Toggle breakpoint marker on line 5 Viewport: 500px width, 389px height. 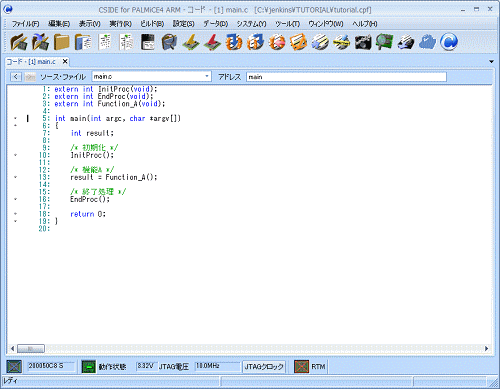pos(15,118)
